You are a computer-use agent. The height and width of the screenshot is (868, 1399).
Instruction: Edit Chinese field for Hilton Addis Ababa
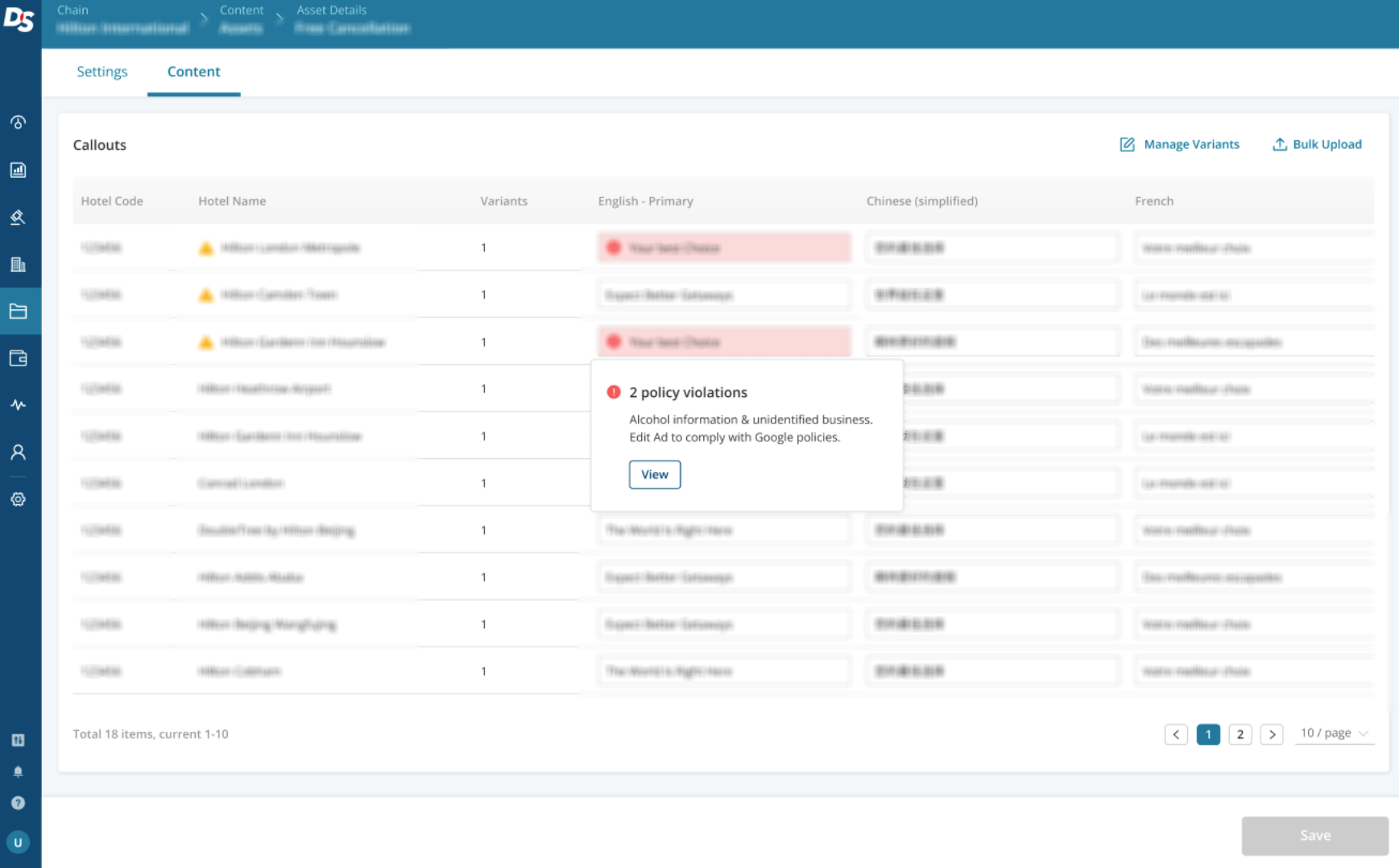click(993, 577)
